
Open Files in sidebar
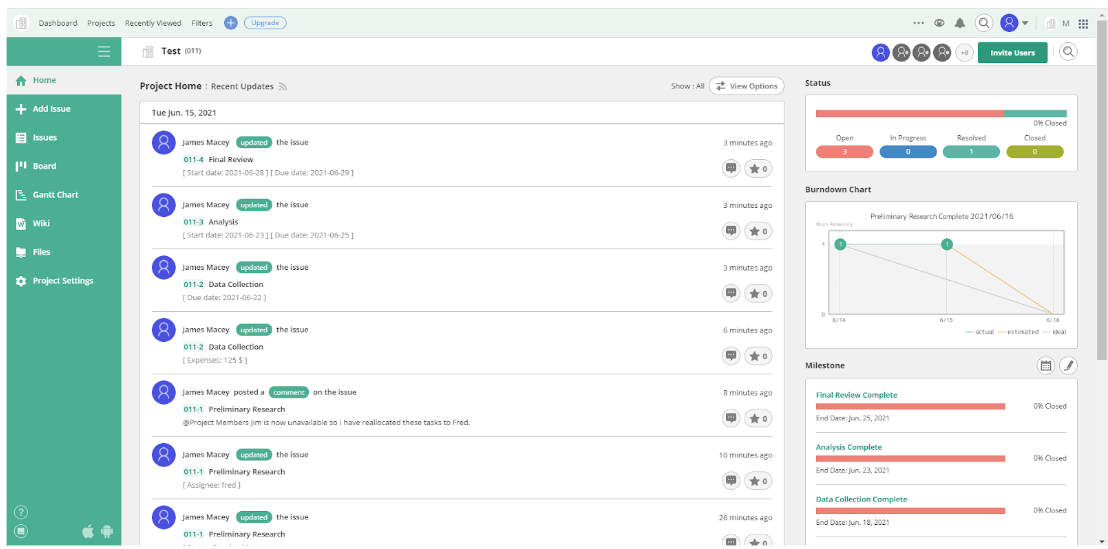tap(64, 252)
